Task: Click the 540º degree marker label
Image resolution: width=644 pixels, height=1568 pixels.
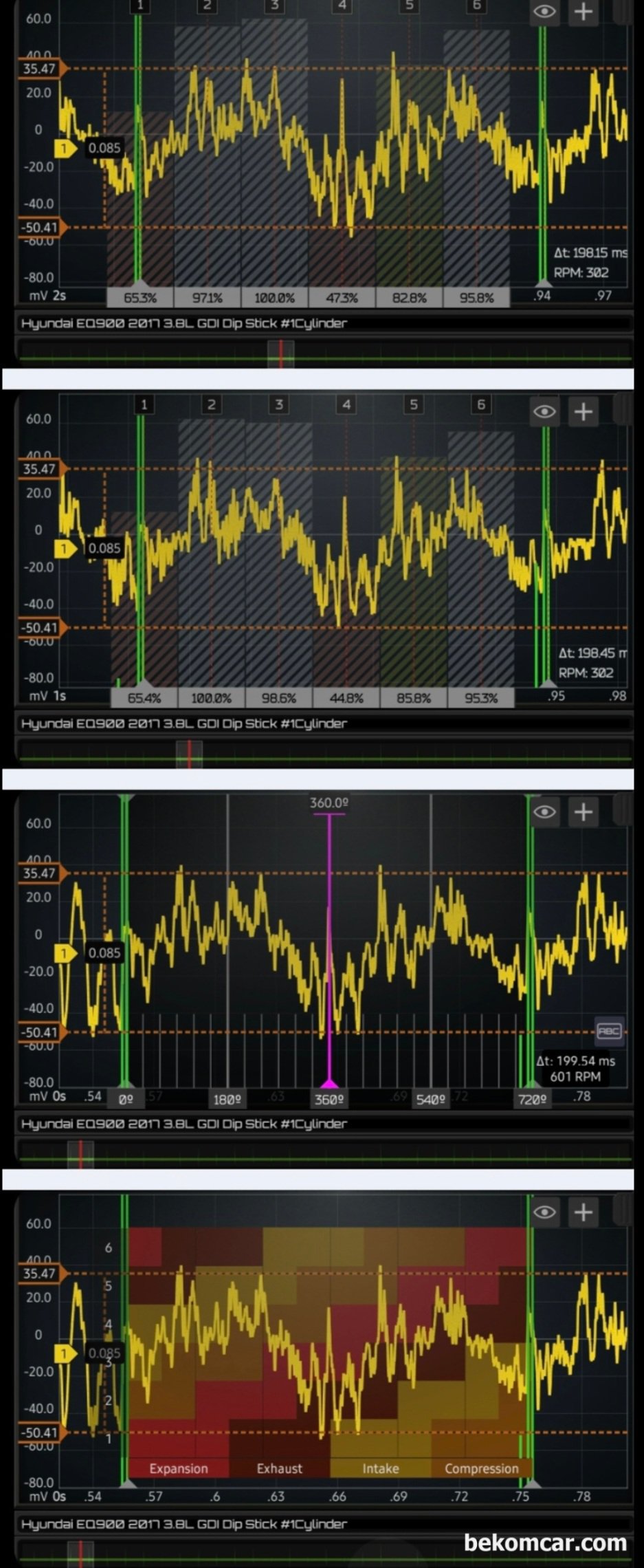Action: (430, 1099)
